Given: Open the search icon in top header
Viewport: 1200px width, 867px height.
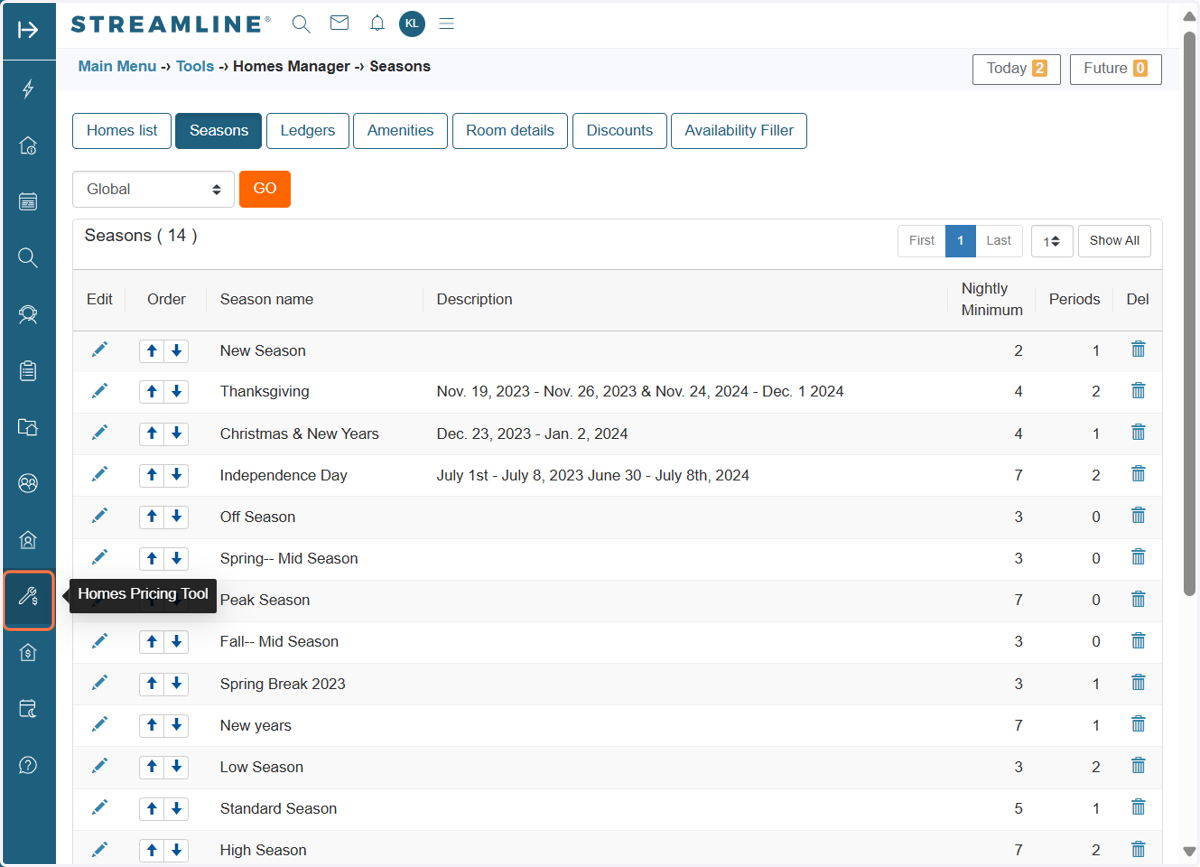Looking at the screenshot, I should coord(300,24).
